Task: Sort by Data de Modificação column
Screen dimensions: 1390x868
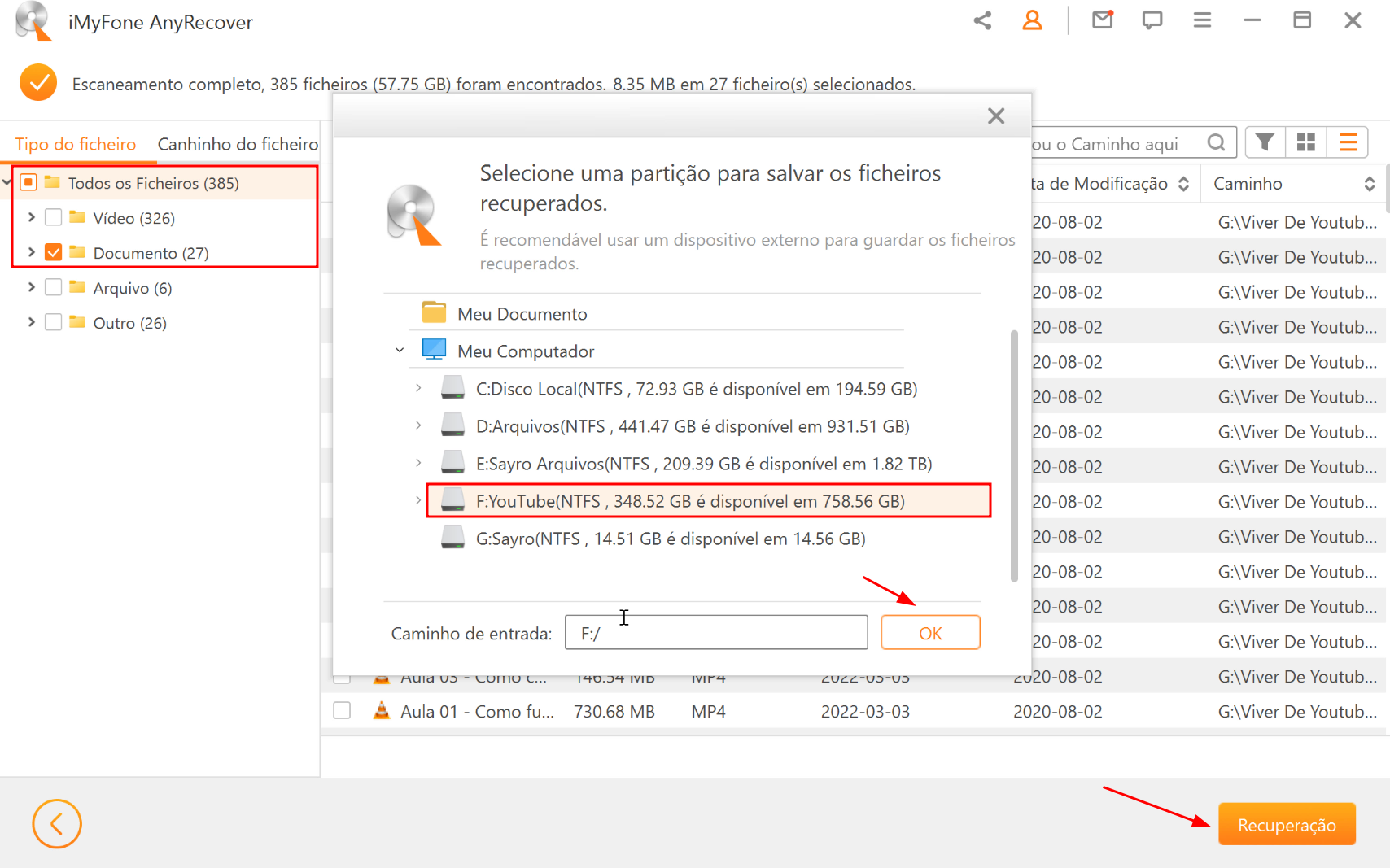Action: click(x=1111, y=184)
